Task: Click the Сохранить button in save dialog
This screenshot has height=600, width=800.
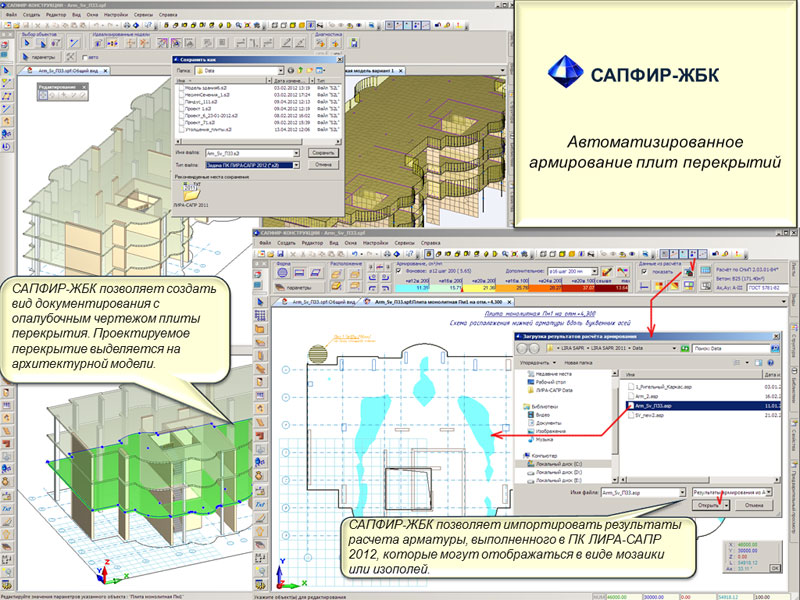Action: 322,153
